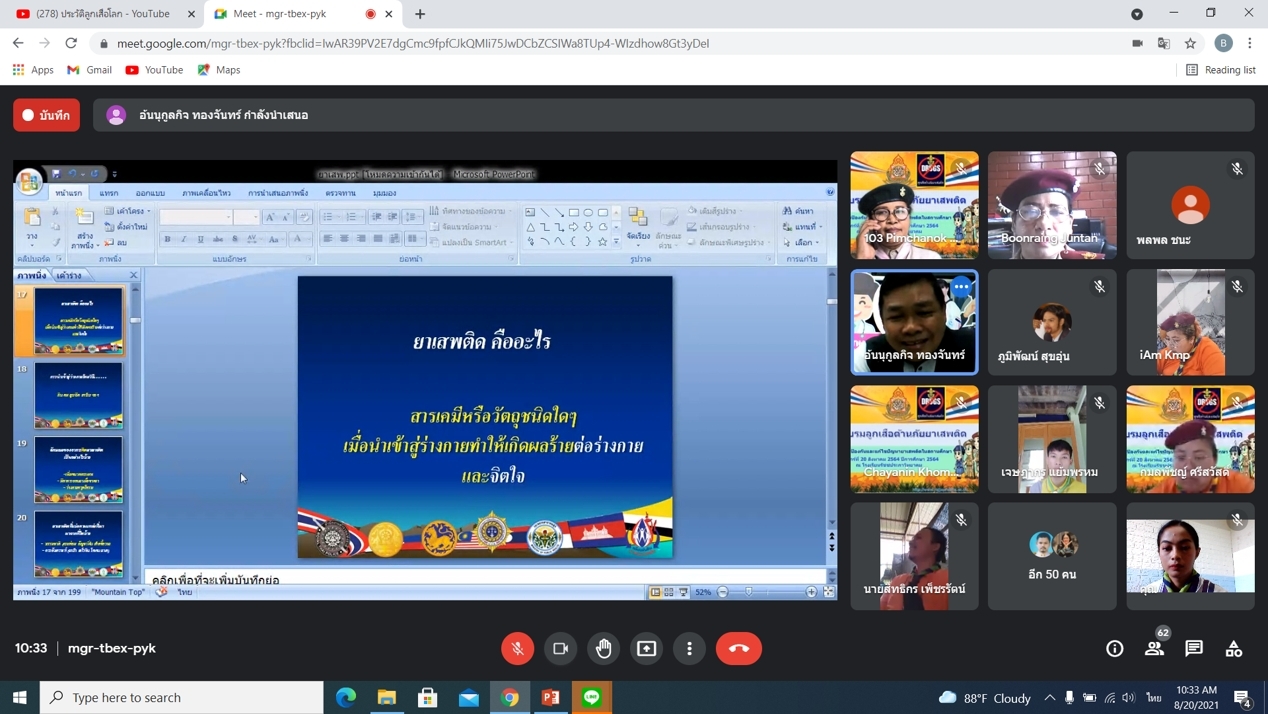Click the '50 more people' tile
Image resolution: width=1268 pixels, height=714 pixels.
coord(1052,556)
